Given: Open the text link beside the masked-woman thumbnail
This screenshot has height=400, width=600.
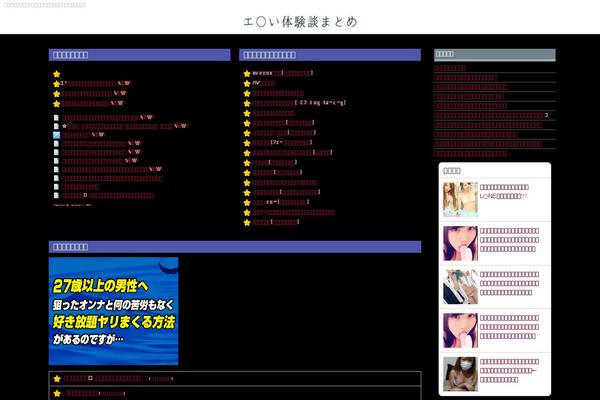Looking at the screenshot, I should (509, 371).
